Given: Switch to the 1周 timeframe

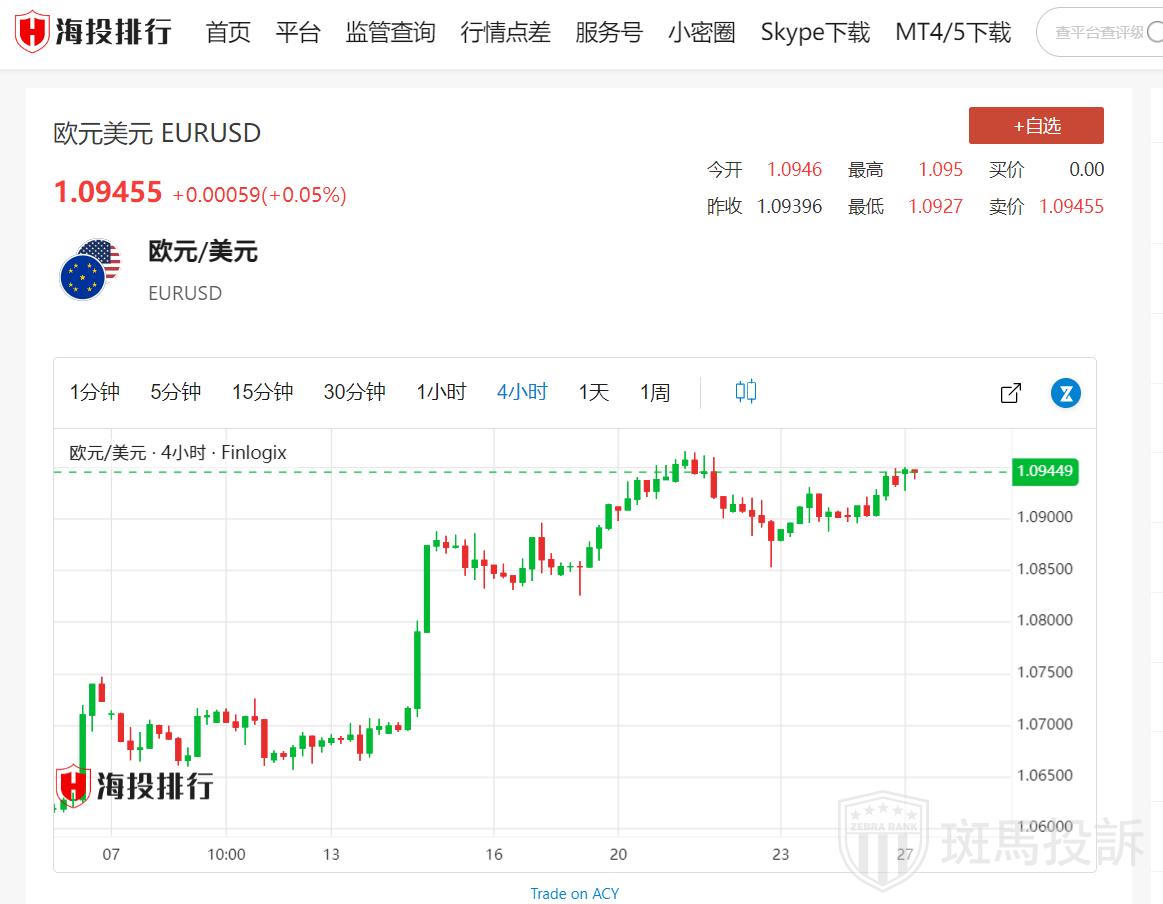Looking at the screenshot, I should [x=655, y=392].
